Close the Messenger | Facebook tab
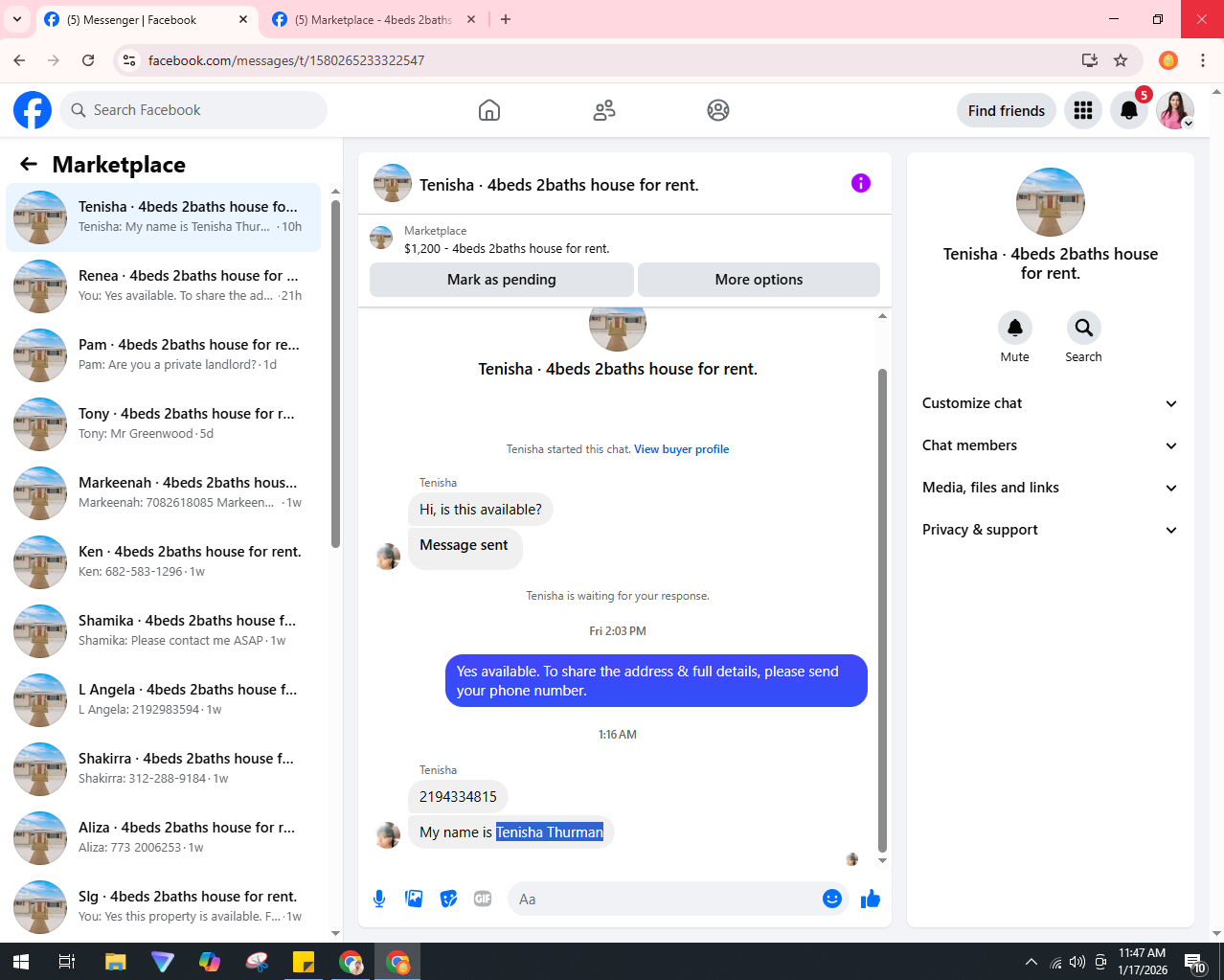The height and width of the screenshot is (980, 1224). point(243,19)
